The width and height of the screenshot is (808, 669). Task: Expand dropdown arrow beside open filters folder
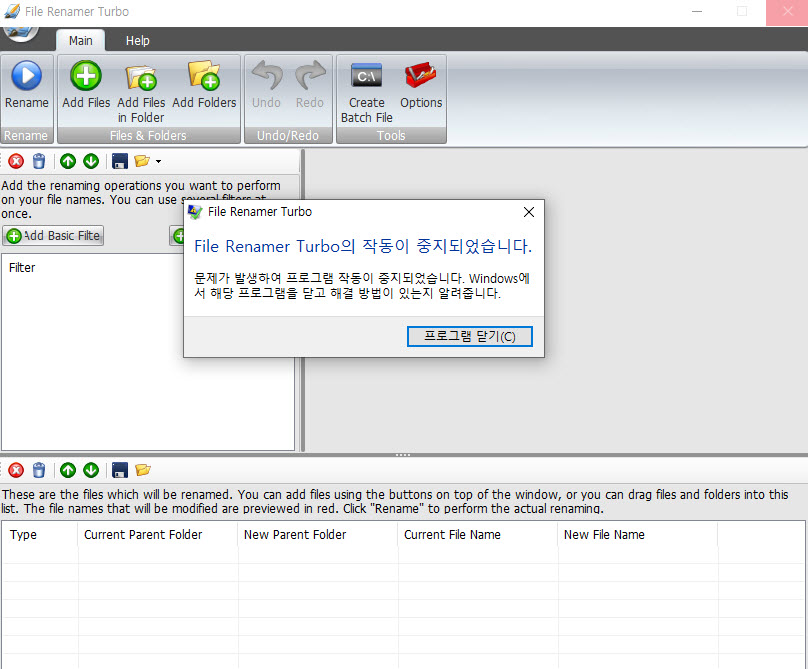click(x=158, y=162)
